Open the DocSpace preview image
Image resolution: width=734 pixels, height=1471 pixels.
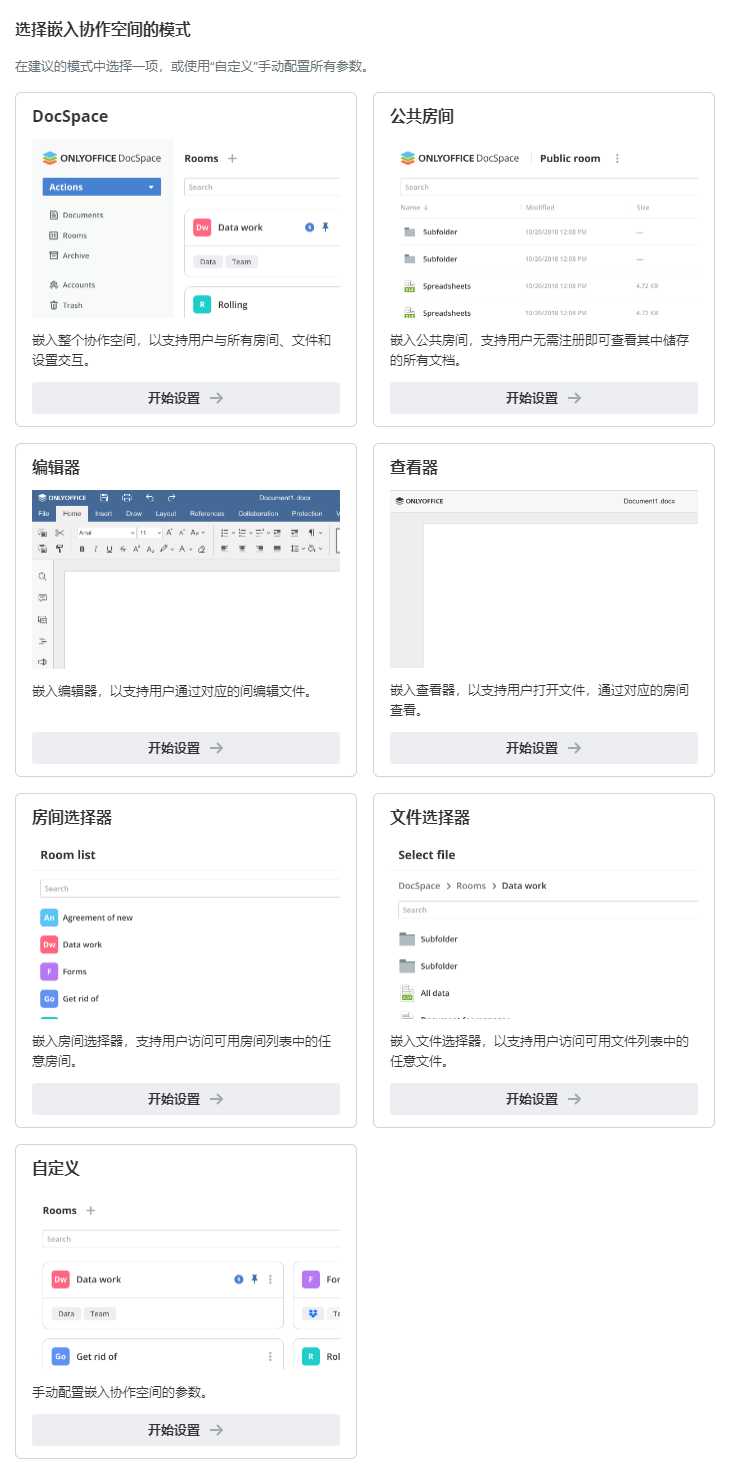pos(186,229)
